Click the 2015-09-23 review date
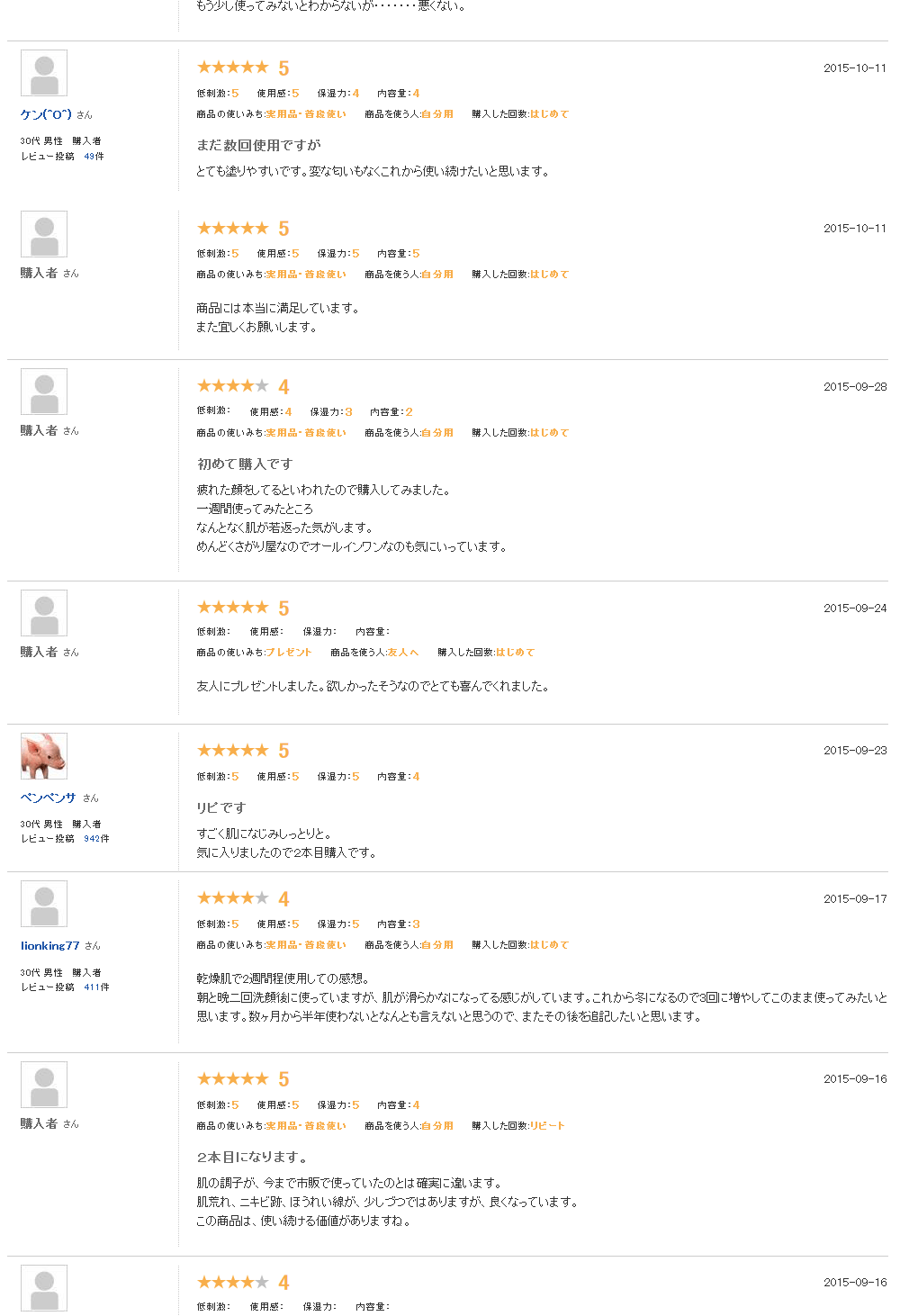 (854, 750)
